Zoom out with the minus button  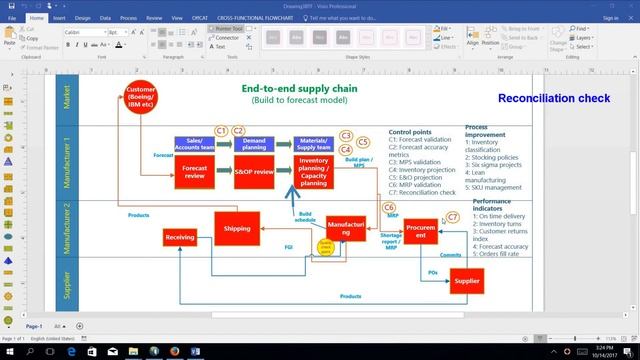click(x=550, y=339)
